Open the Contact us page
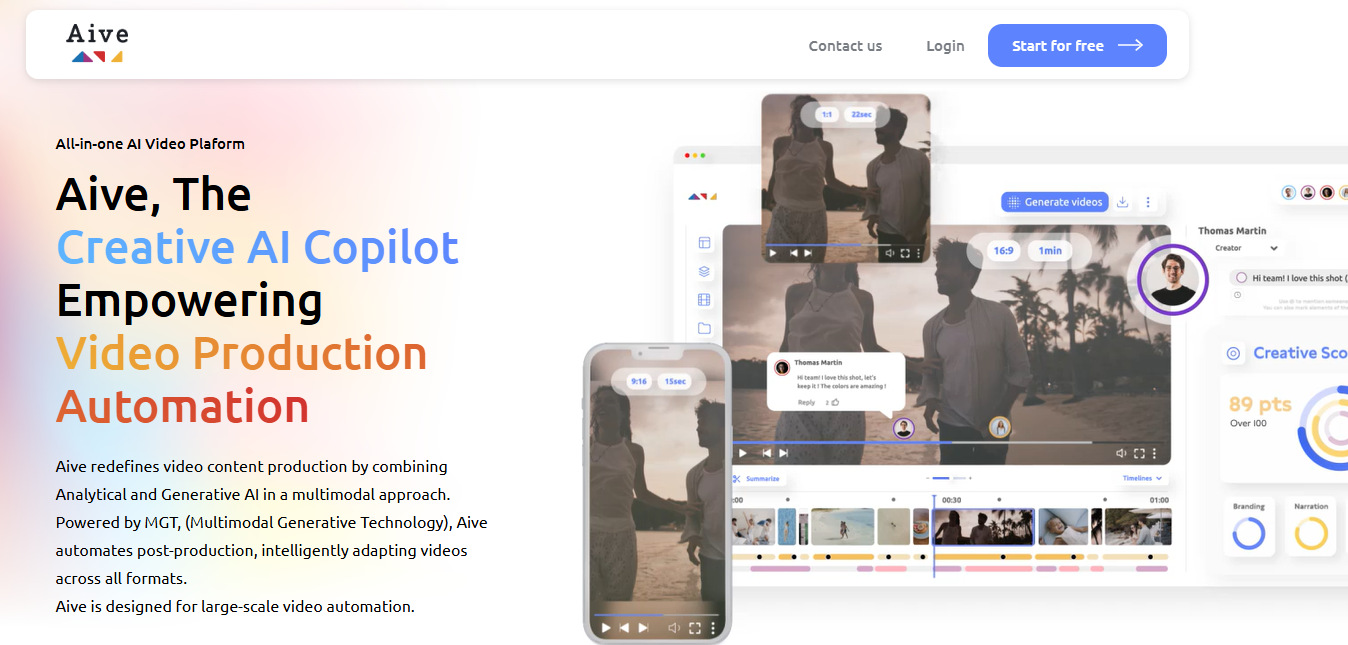1348x645 pixels. pyautogui.click(x=845, y=46)
